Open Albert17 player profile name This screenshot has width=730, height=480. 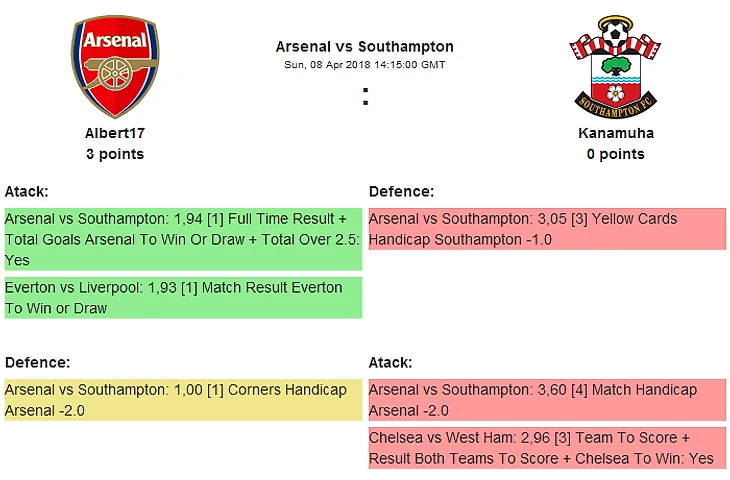coord(115,133)
